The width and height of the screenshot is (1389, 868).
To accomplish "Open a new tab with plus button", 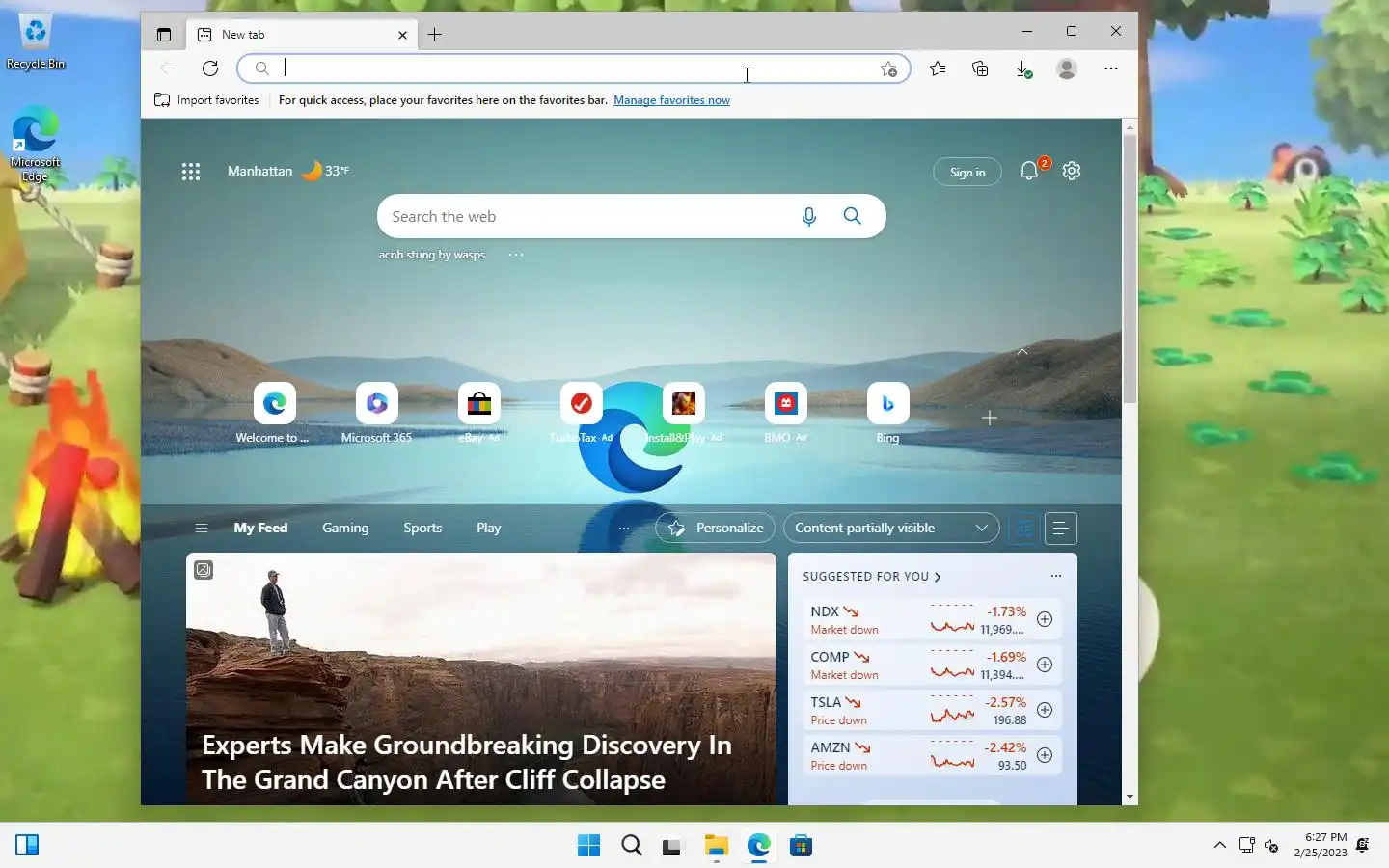I will click(x=435, y=35).
